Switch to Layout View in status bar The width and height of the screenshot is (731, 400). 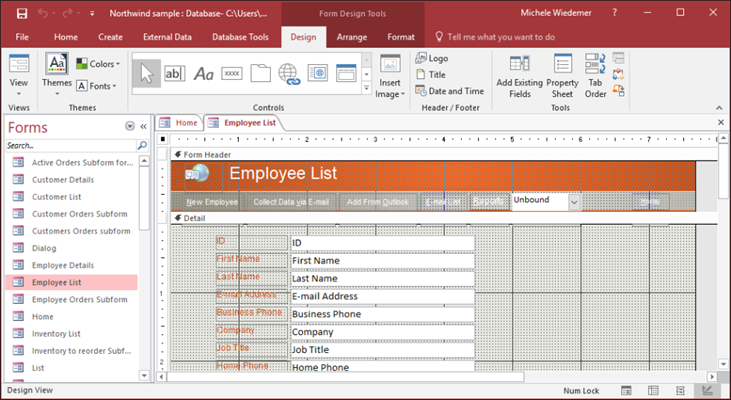(x=680, y=390)
